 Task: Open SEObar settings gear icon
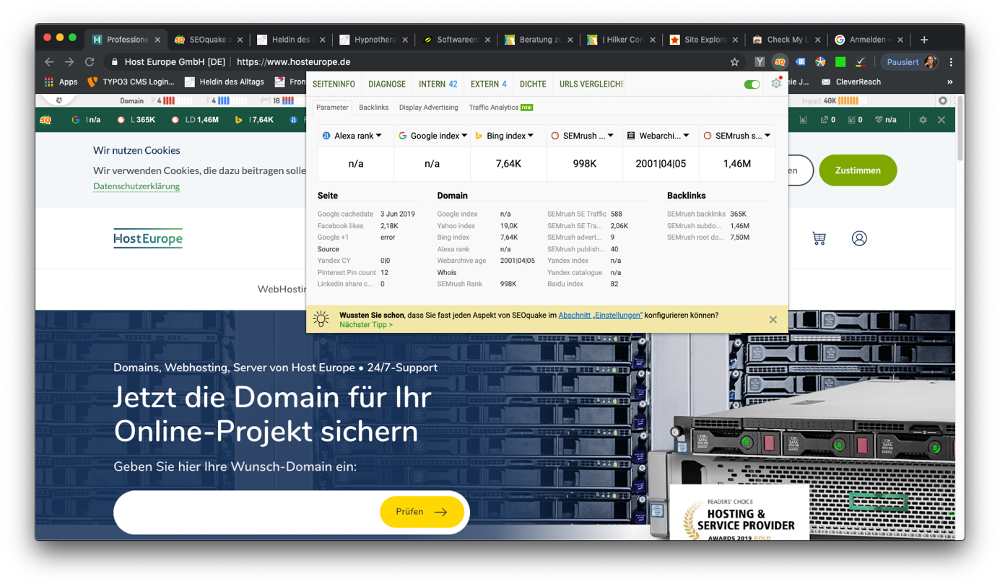click(922, 119)
